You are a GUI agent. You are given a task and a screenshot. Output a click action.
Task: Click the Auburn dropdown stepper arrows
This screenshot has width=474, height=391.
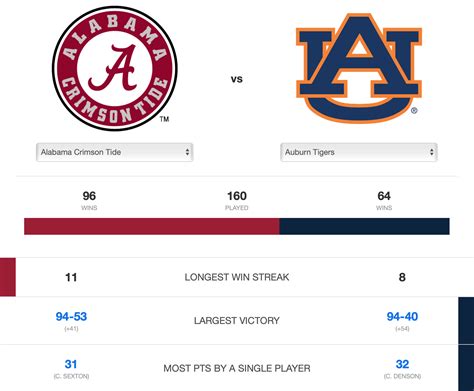click(432, 152)
